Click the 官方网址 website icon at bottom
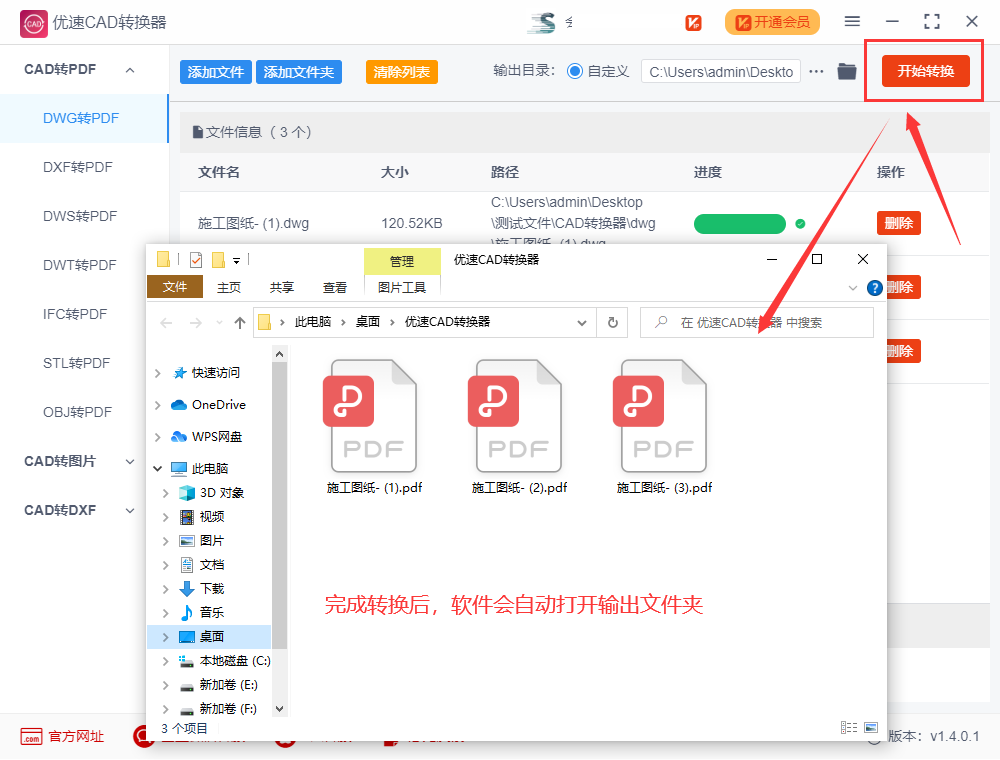 (x=31, y=736)
